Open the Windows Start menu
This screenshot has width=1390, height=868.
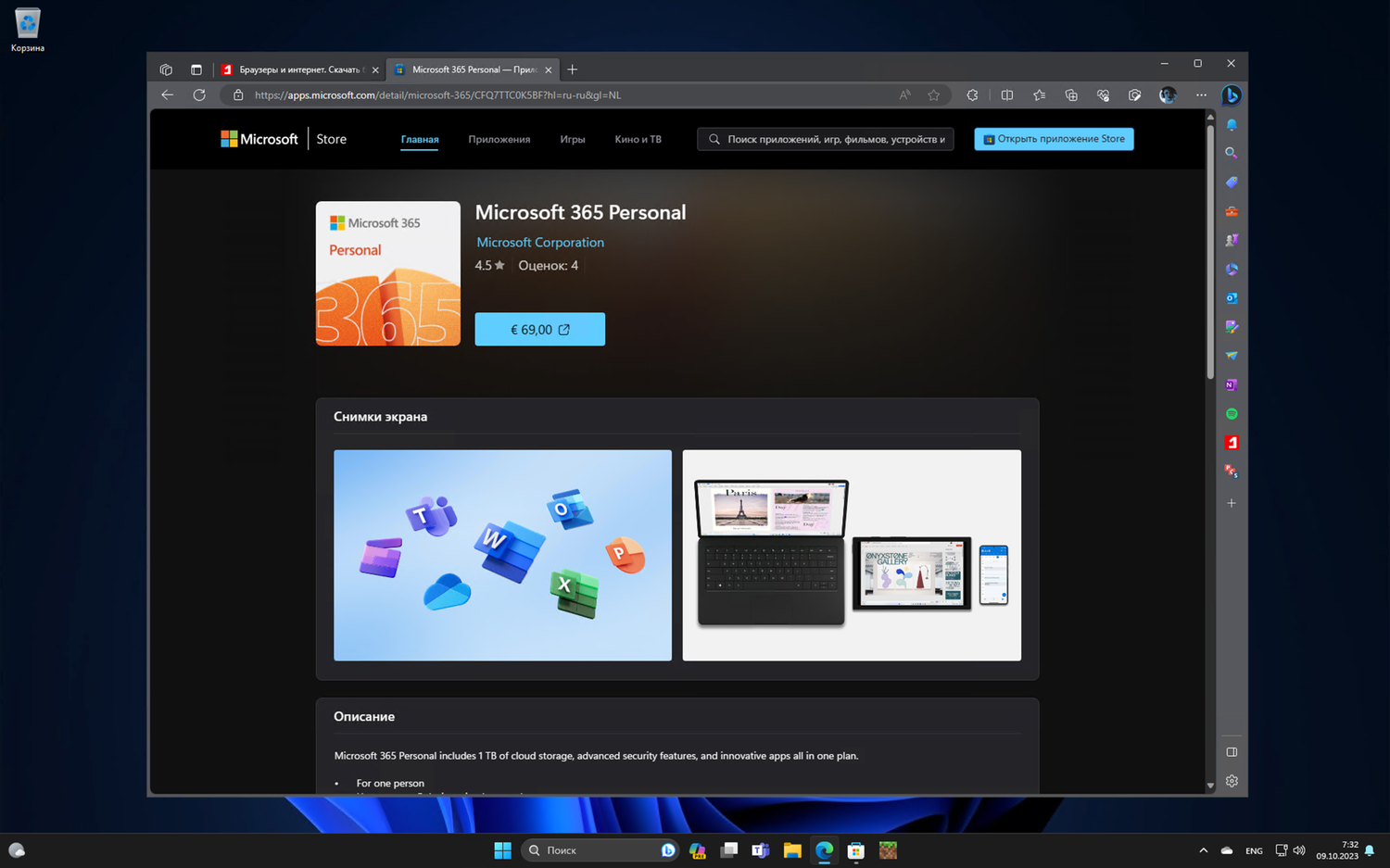(x=502, y=850)
